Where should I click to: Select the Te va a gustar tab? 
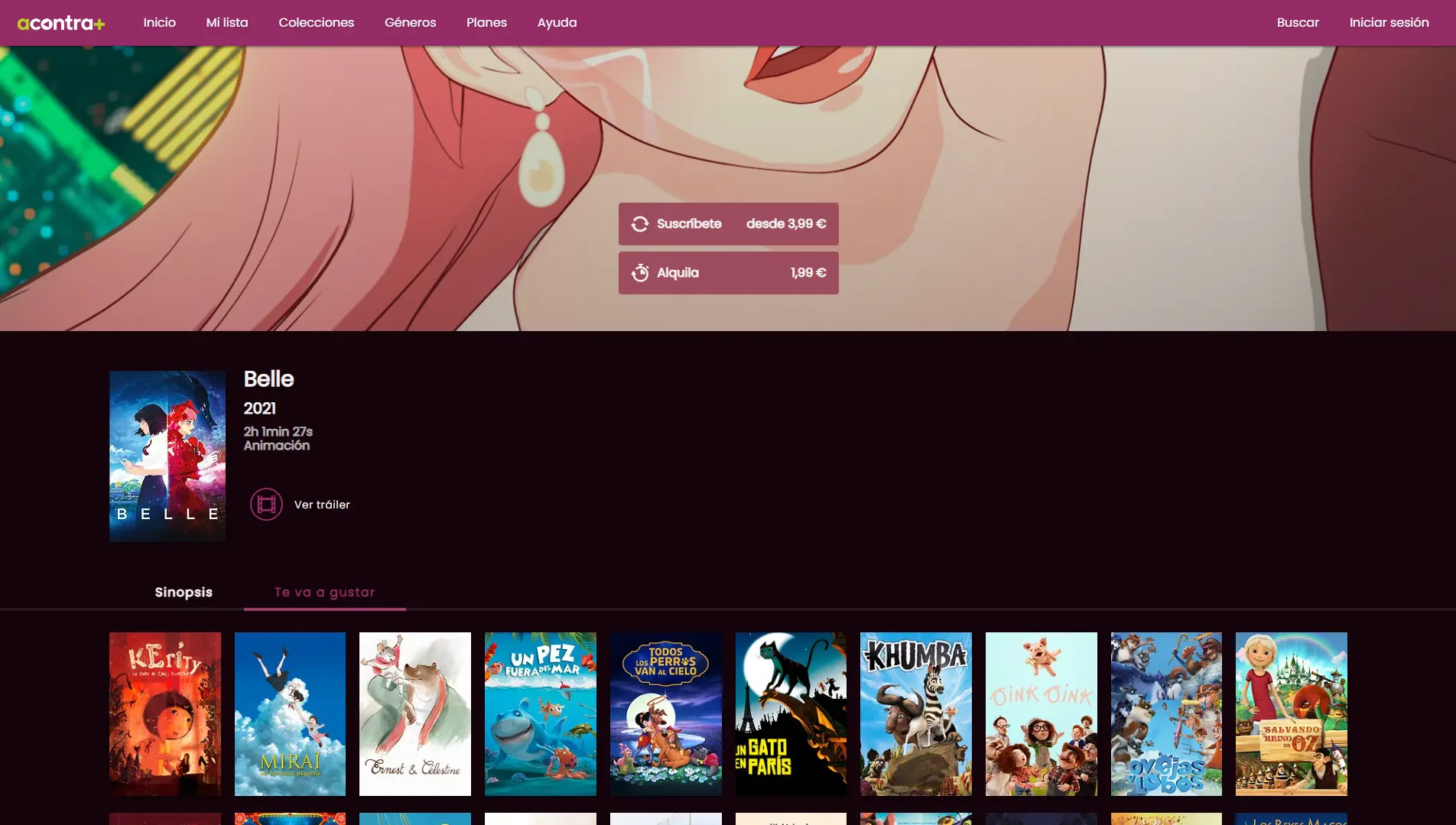tap(325, 593)
